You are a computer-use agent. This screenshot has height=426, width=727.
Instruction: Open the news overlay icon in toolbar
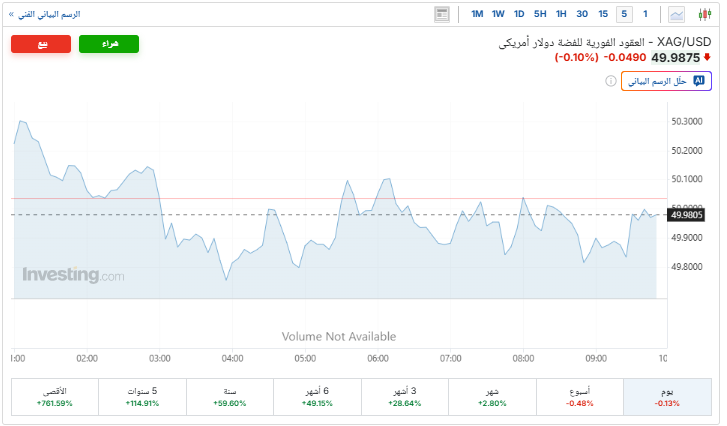coord(442,14)
